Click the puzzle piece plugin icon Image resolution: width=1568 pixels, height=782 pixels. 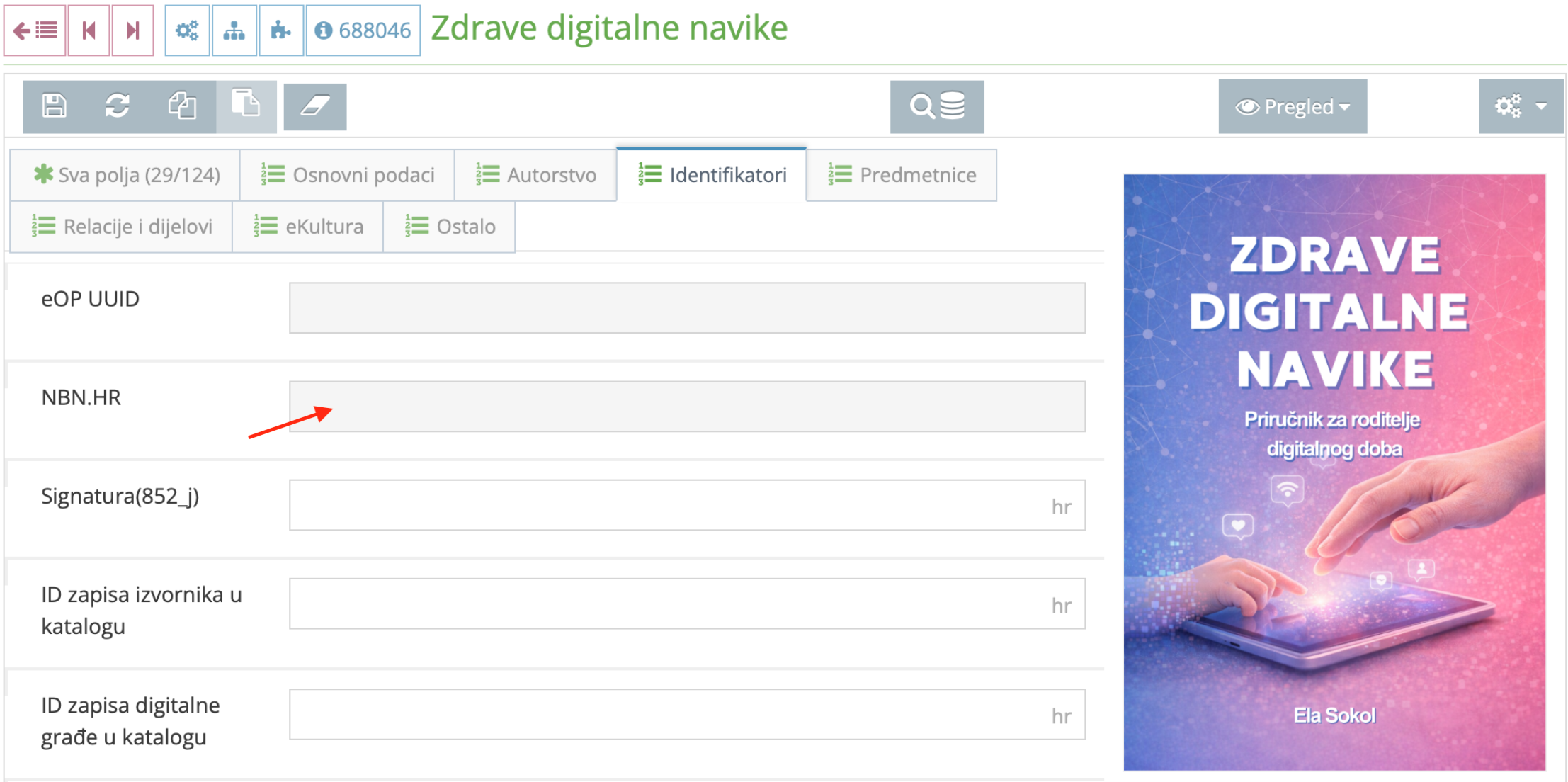coord(281,30)
